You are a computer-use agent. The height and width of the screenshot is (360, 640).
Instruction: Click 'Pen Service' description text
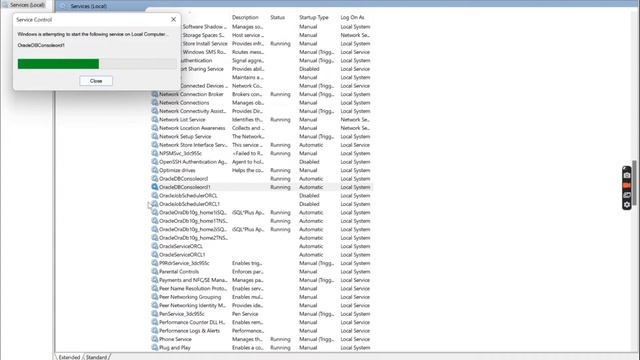pyautogui.click(x=245, y=314)
